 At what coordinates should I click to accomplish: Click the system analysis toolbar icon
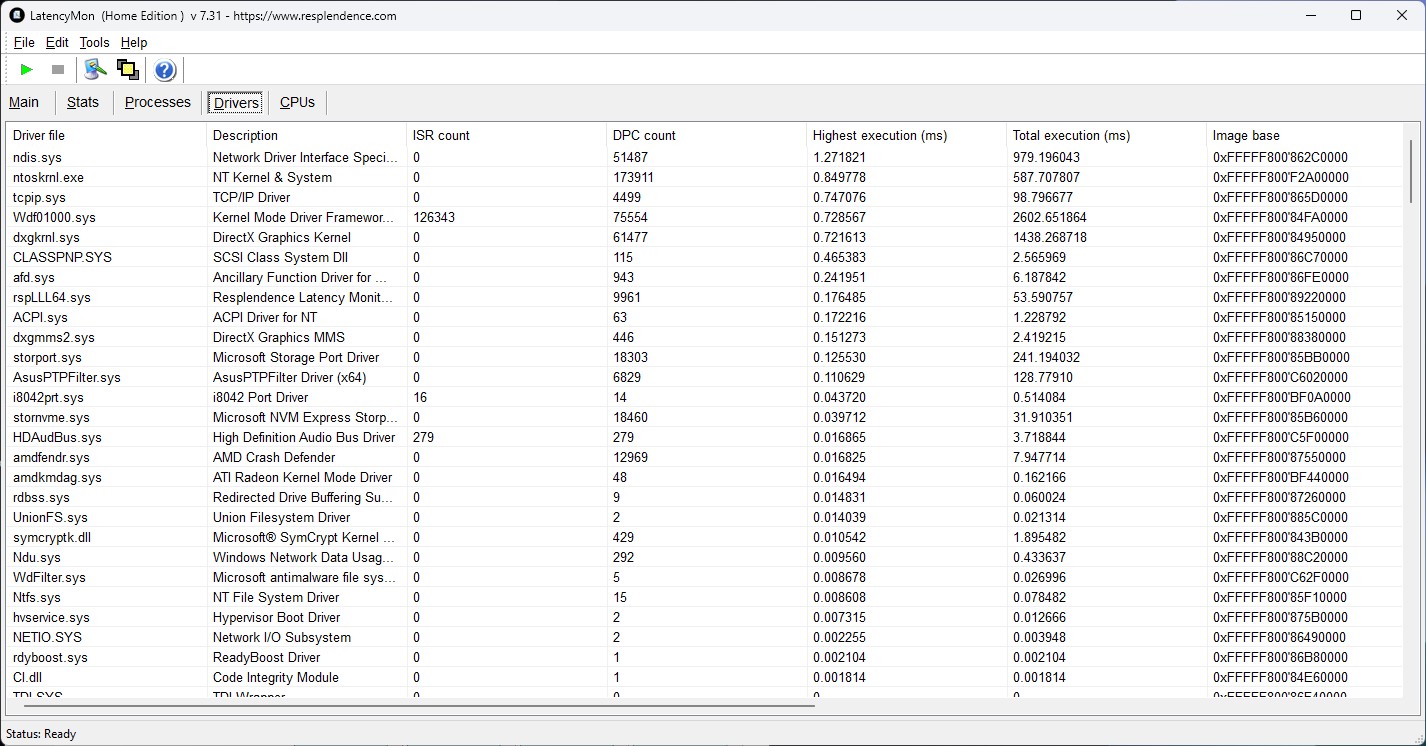95,70
